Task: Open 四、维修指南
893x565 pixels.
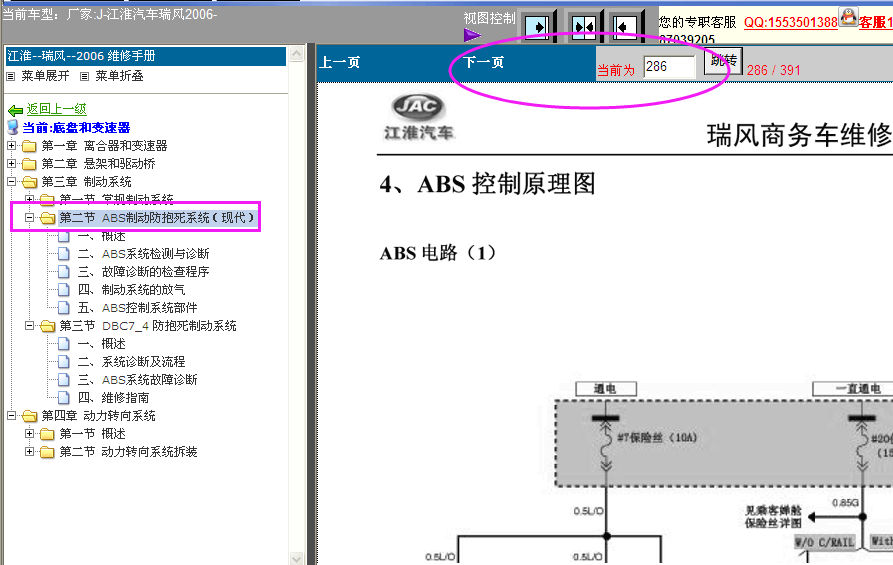Action: pos(113,398)
